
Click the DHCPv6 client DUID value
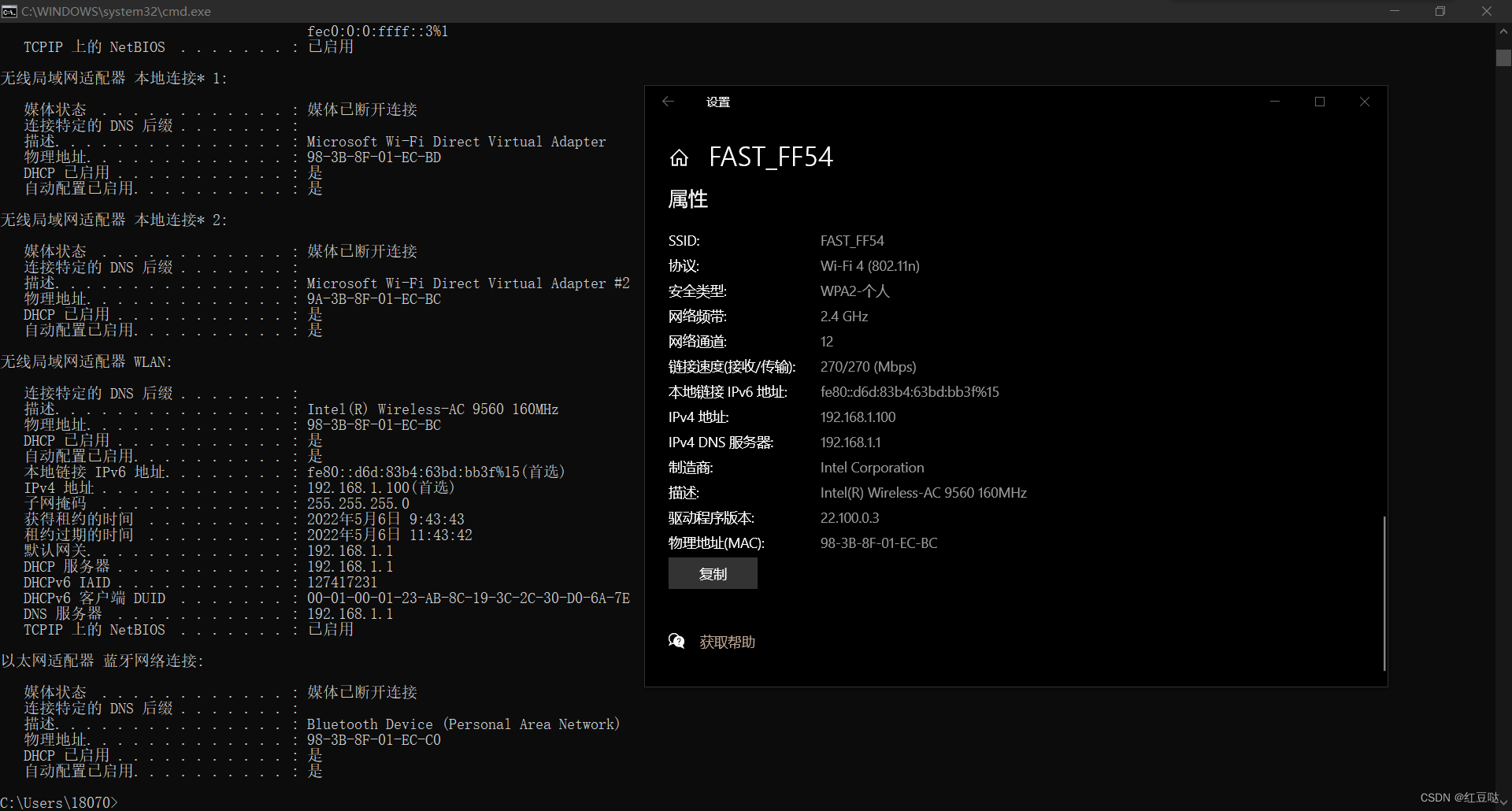[469, 598]
